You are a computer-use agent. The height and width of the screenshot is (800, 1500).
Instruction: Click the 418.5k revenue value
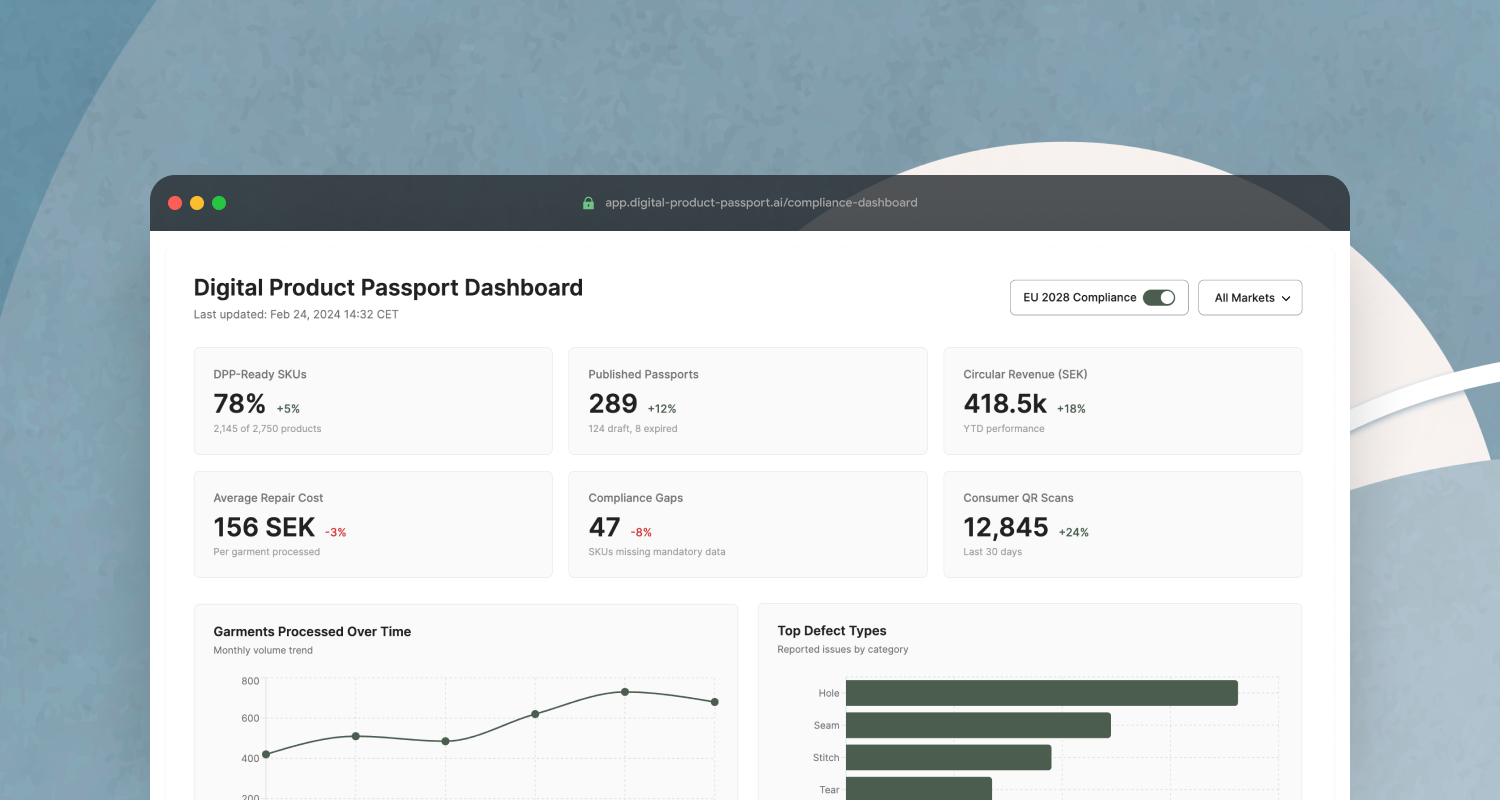[1005, 404]
